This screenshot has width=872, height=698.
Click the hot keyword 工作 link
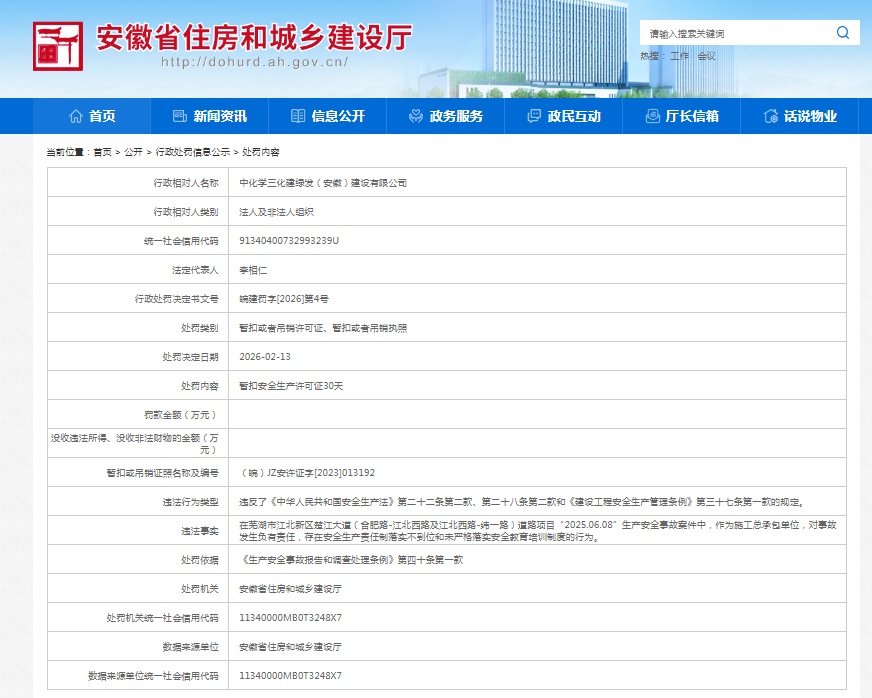point(680,56)
